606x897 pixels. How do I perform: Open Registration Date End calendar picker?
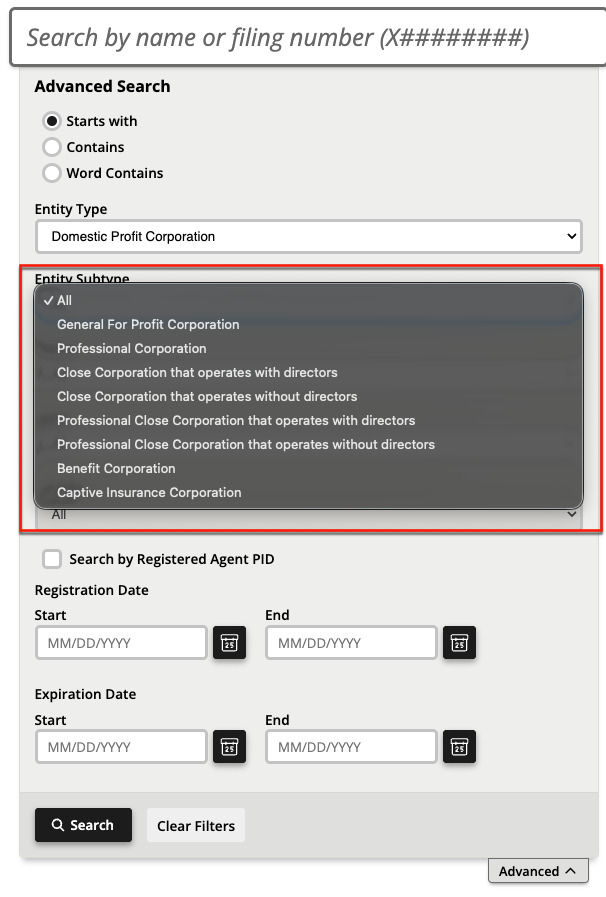click(x=460, y=642)
